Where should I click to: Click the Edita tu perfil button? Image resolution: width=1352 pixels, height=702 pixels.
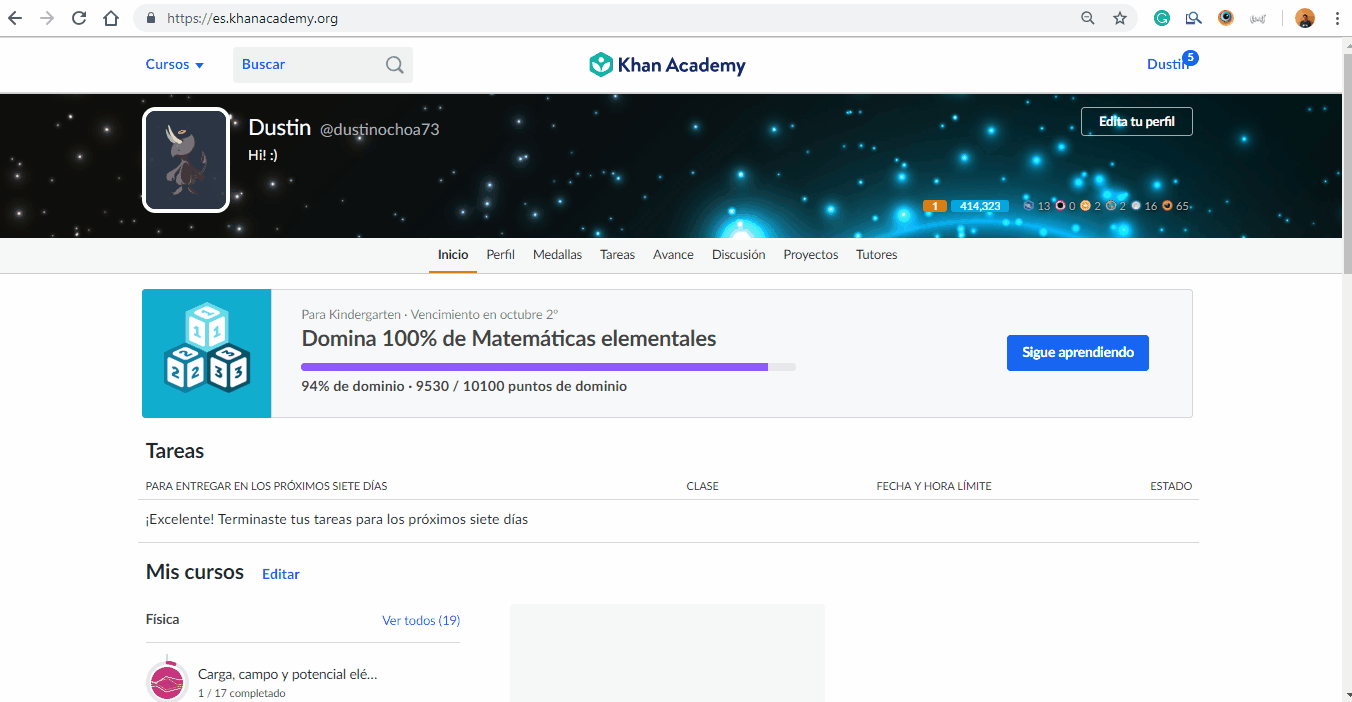coord(1136,121)
